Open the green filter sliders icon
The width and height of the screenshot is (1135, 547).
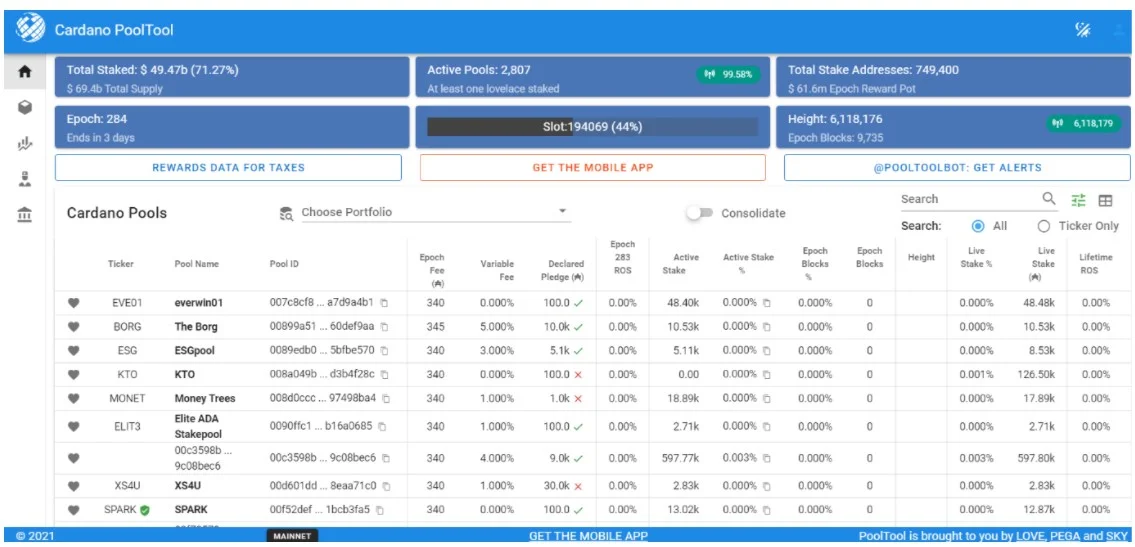tap(1079, 200)
